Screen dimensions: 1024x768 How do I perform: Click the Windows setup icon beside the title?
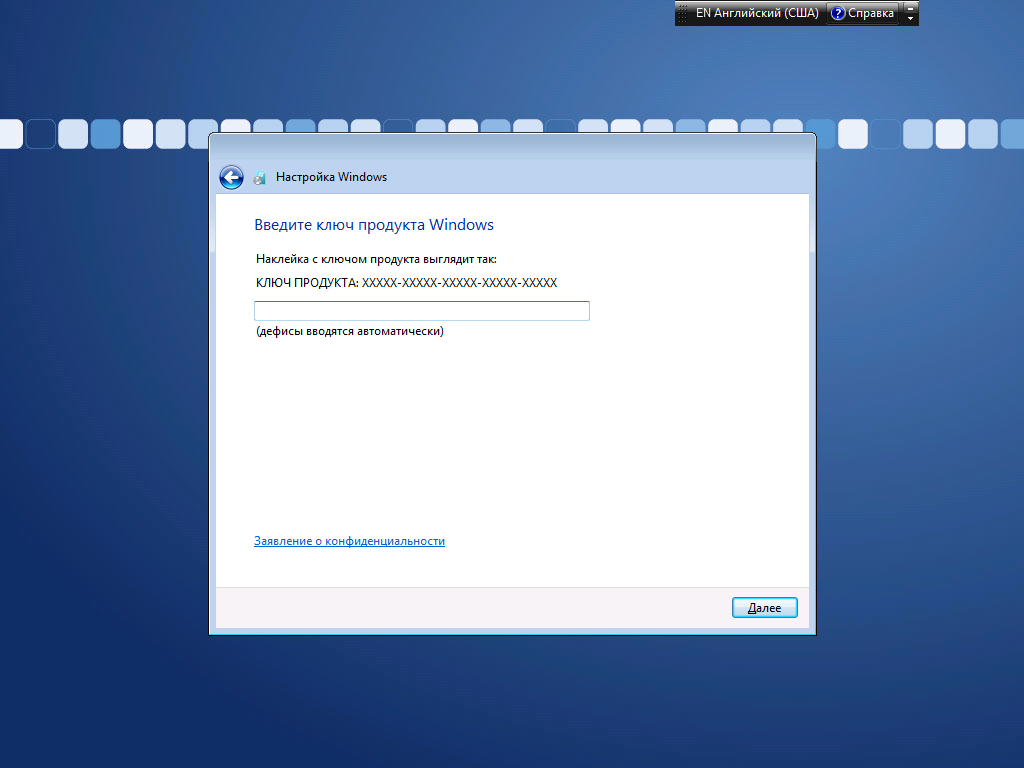point(259,178)
